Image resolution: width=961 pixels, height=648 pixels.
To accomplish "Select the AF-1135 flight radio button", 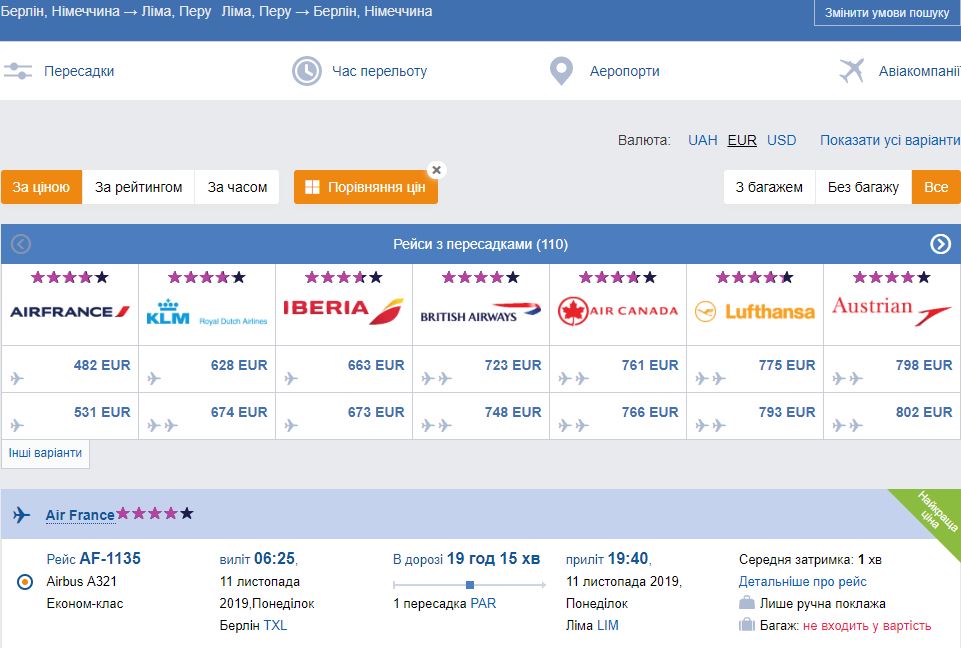I will point(26,582).
